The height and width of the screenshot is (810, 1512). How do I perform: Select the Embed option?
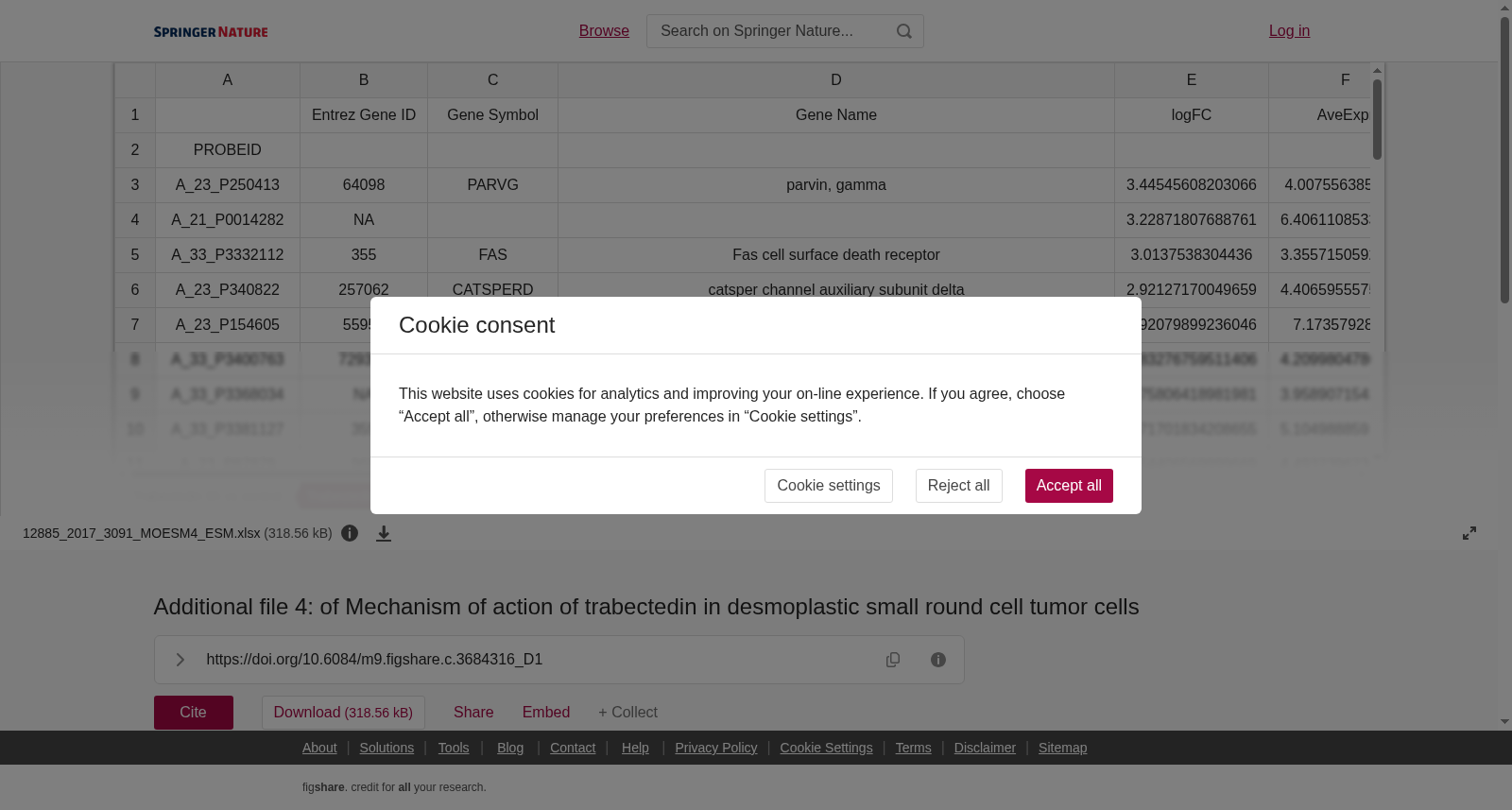[546, 713]
